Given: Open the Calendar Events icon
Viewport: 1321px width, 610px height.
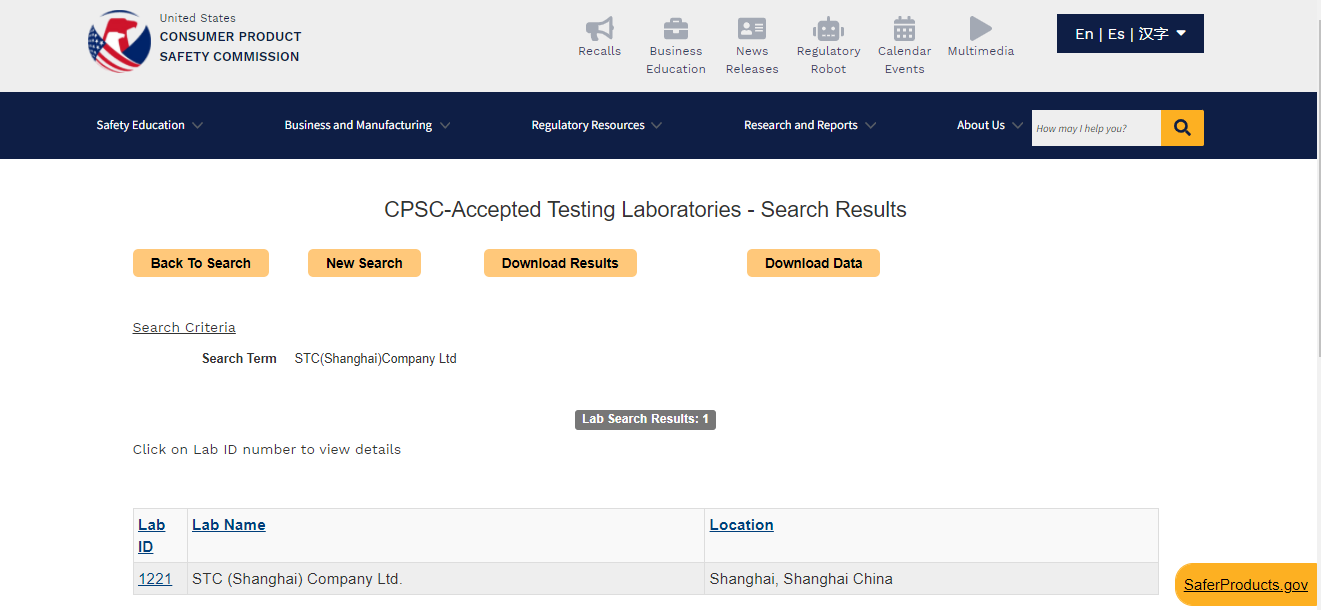Looking at the screenshot, I should point(904,28).
